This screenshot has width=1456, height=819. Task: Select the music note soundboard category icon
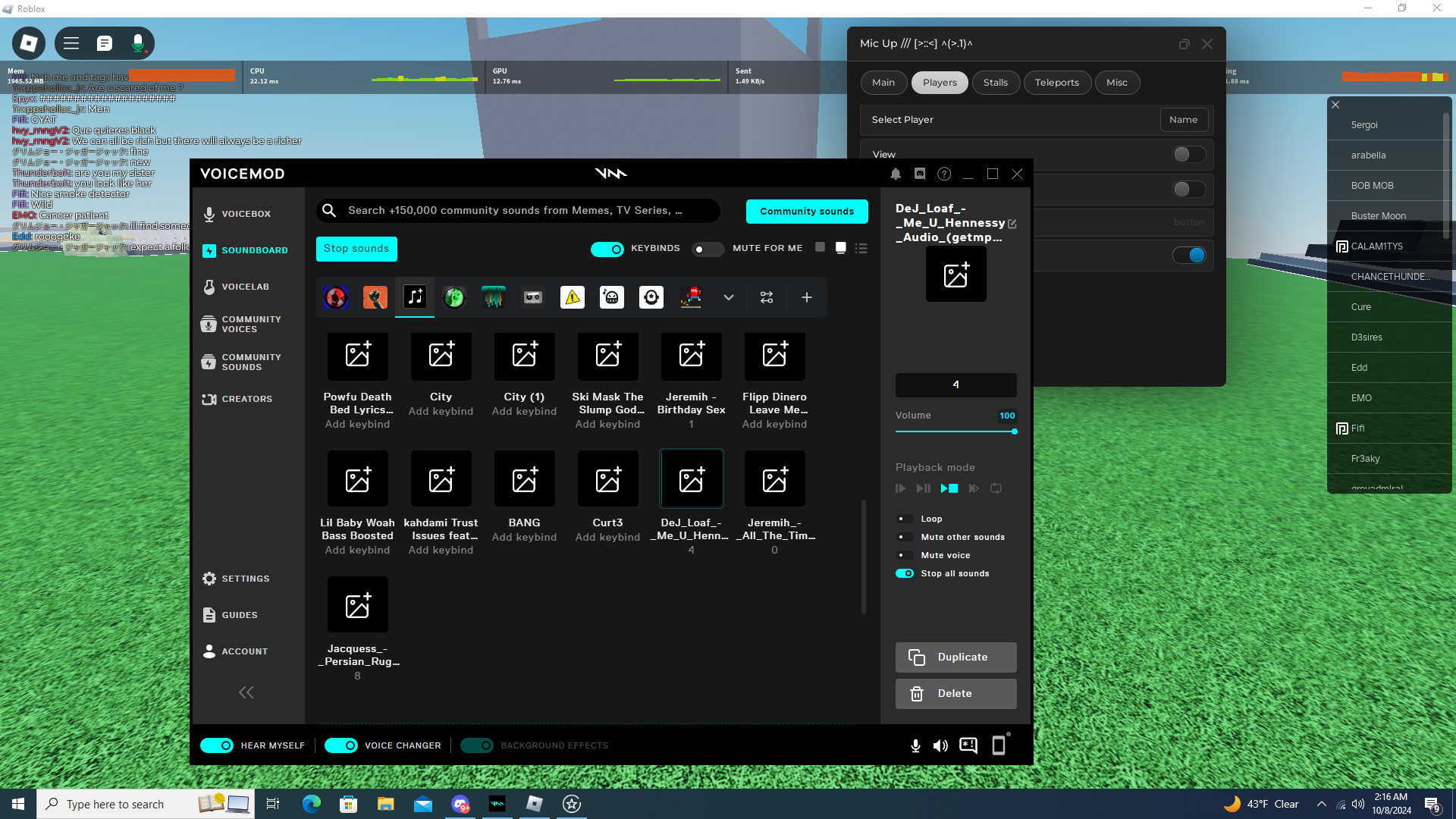point(415,297)
